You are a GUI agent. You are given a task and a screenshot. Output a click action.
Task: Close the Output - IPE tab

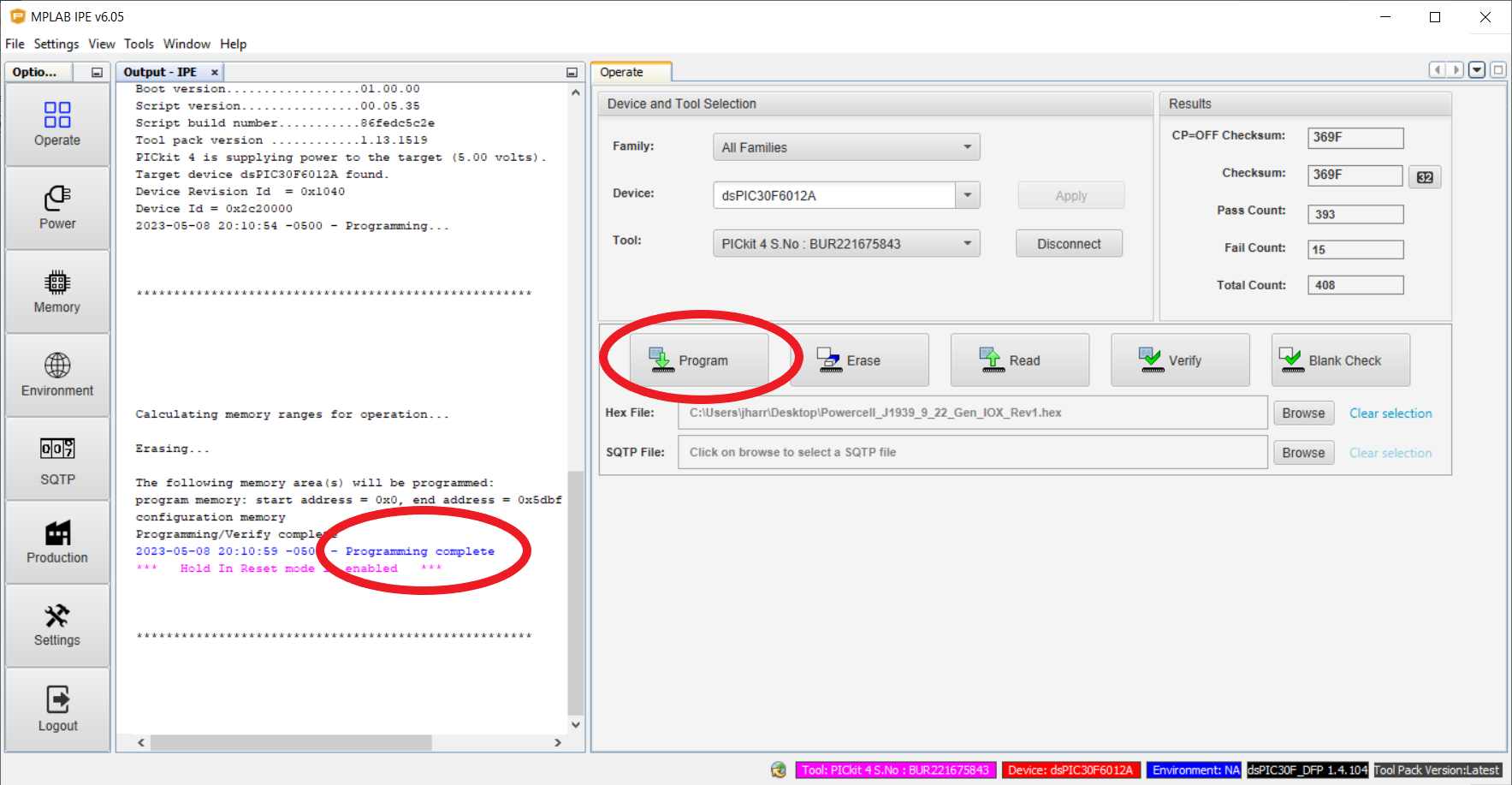(215, 73)
